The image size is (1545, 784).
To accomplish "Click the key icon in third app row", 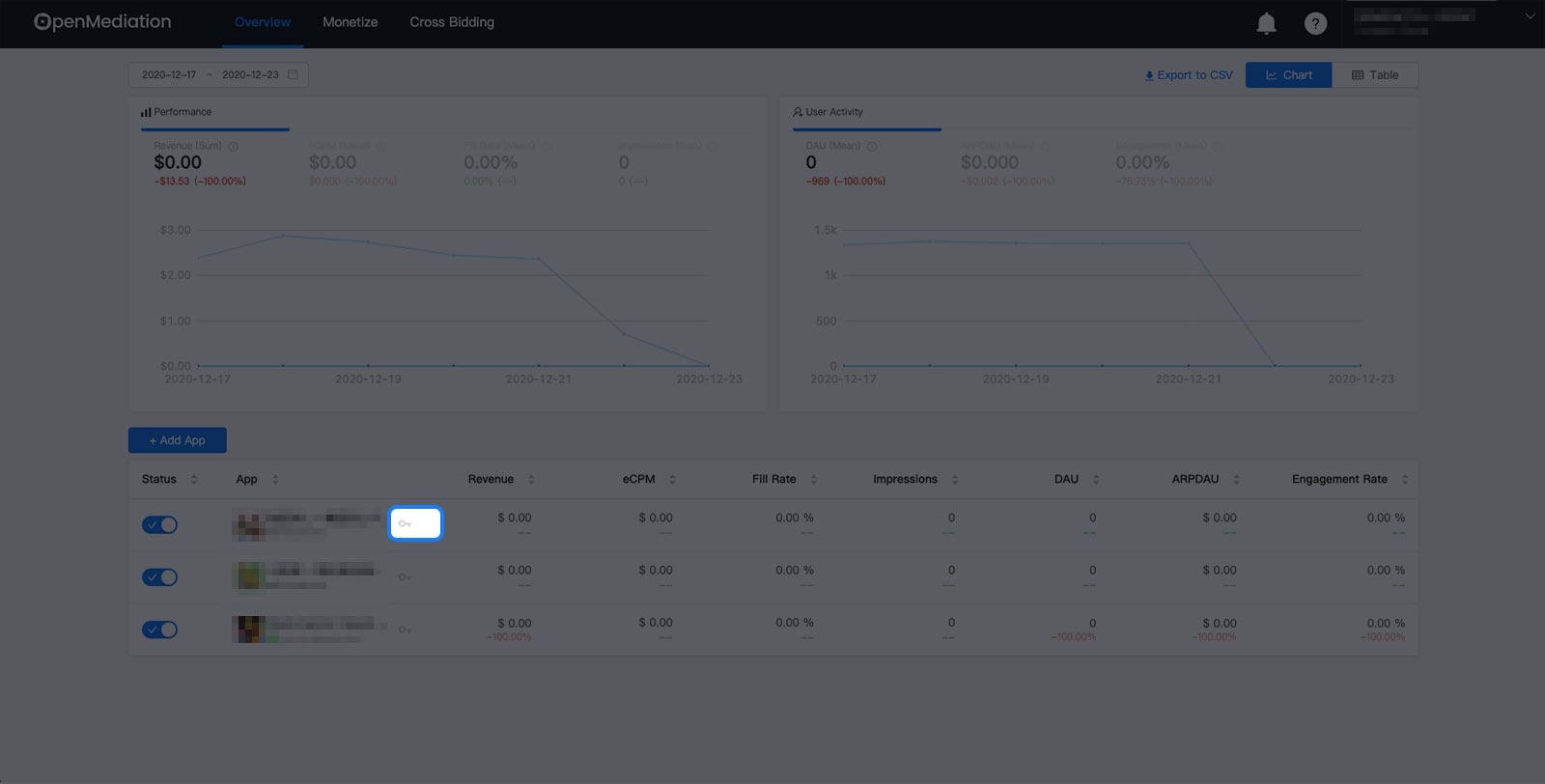I will 406,630.
